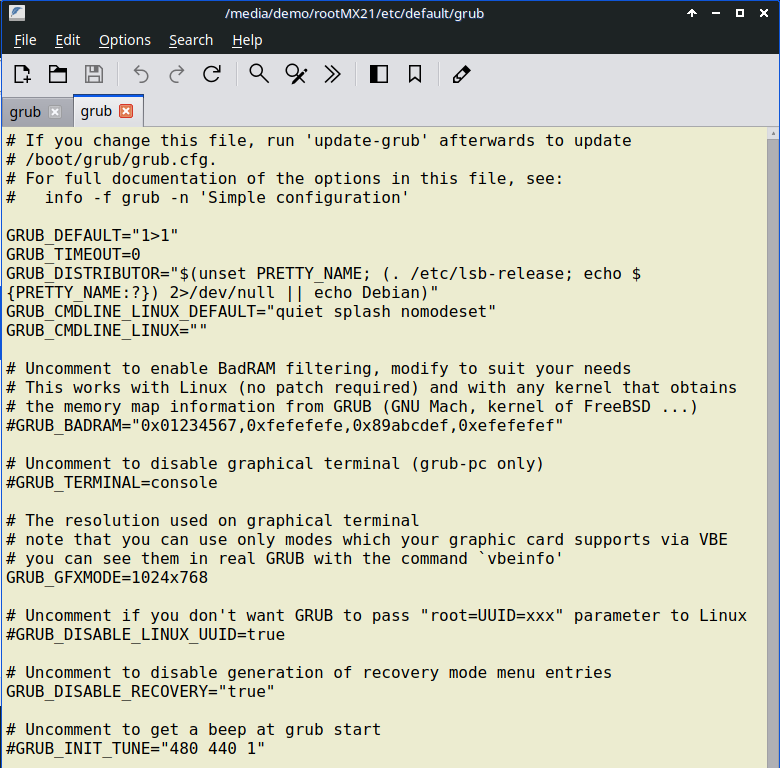The height and width of the screenshot is (768, 780).
Task: Click the Find magnifier icon
Action: click(259, 74)
